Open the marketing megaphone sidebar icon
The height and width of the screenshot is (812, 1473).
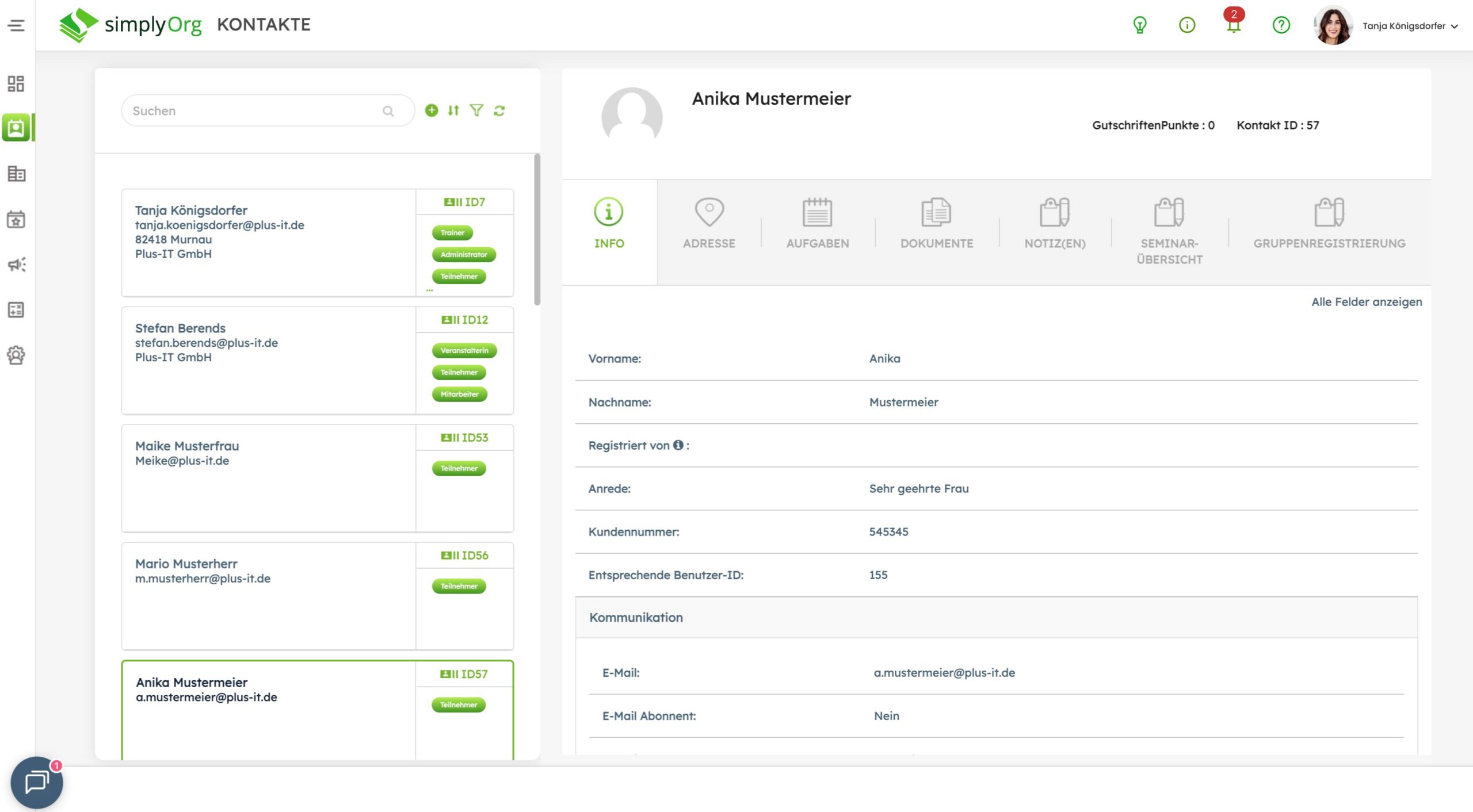[16, 265]
